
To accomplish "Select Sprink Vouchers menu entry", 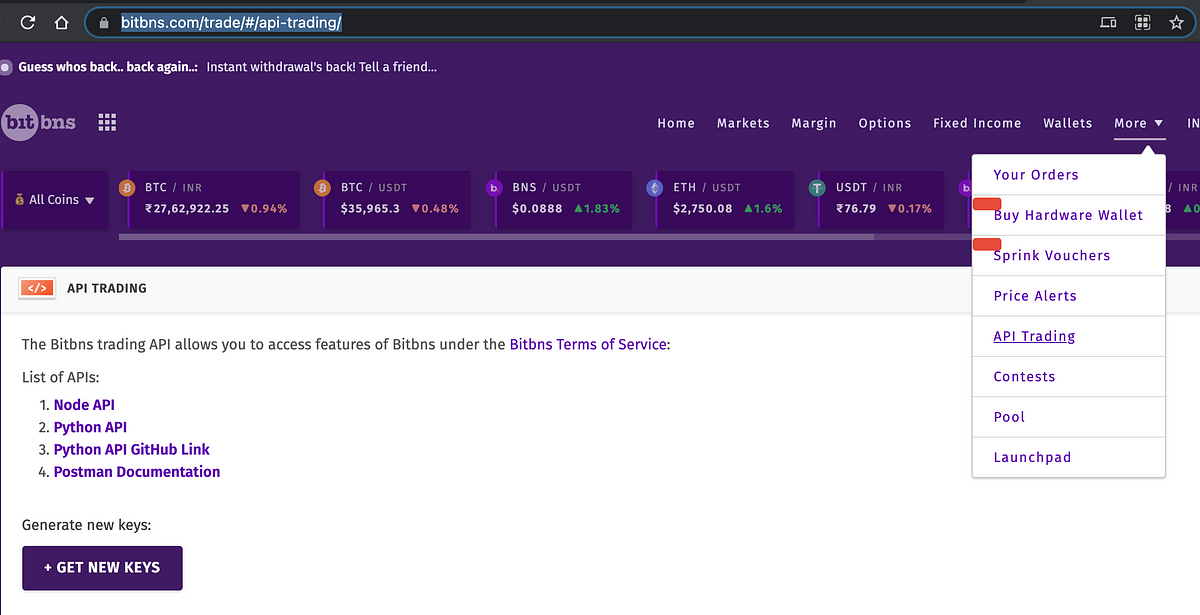I will (x=1068, y=256).
